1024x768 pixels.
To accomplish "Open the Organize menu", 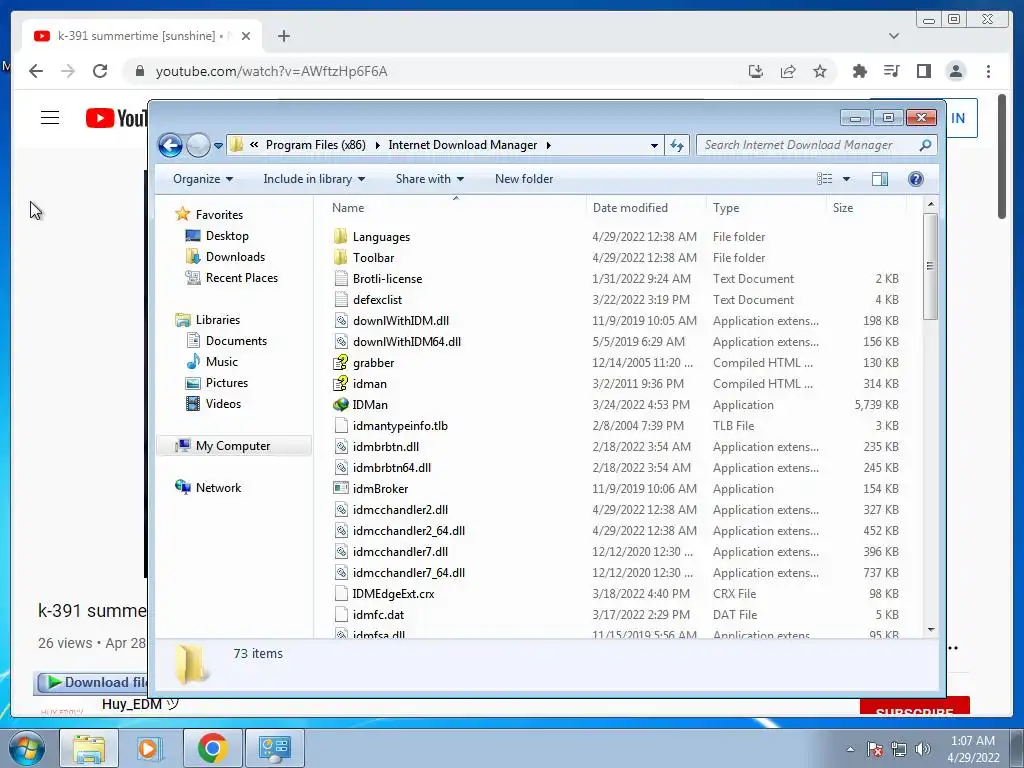I will click(x=202, y=179).
